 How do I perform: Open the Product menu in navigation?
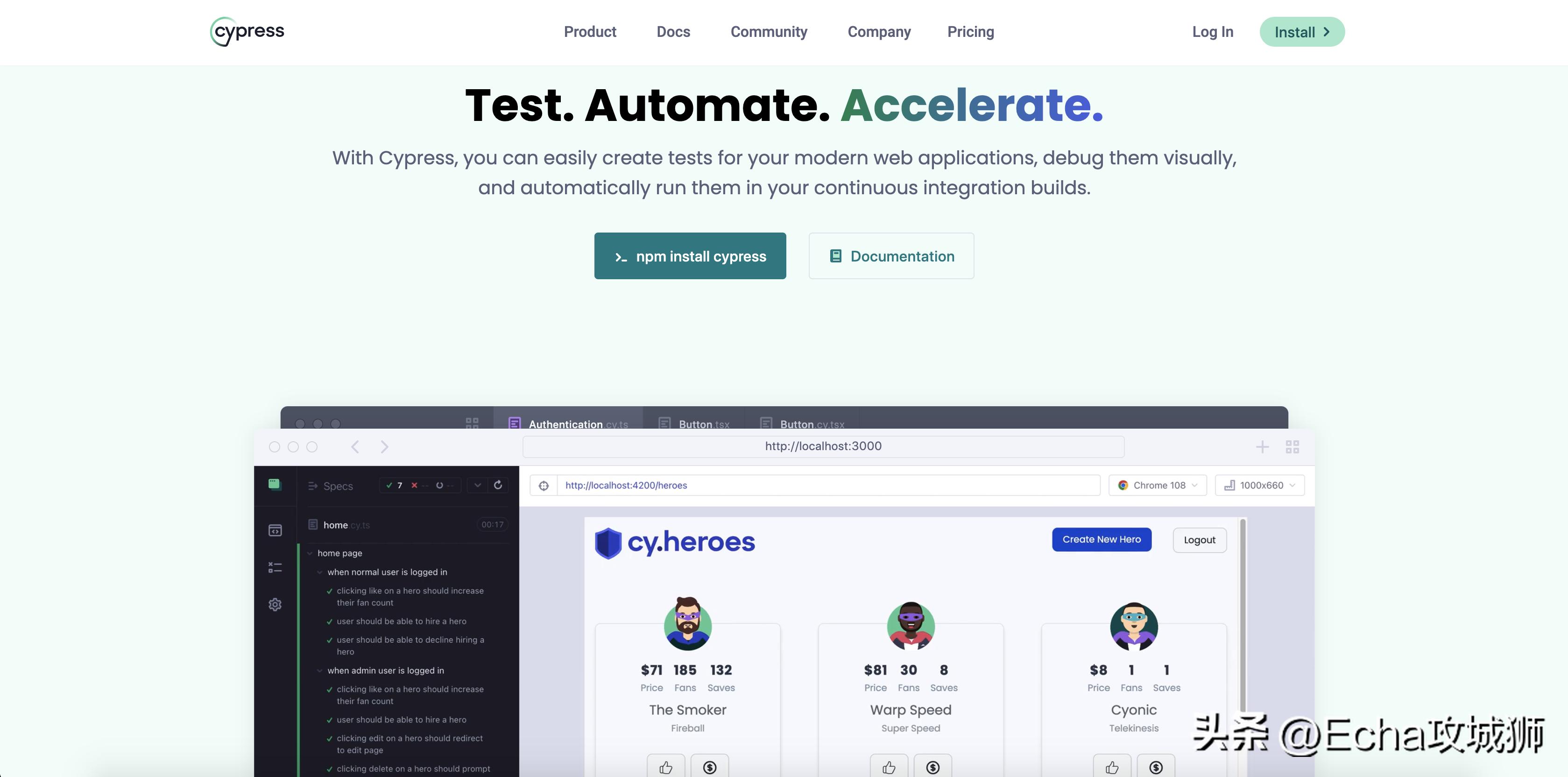590,32
